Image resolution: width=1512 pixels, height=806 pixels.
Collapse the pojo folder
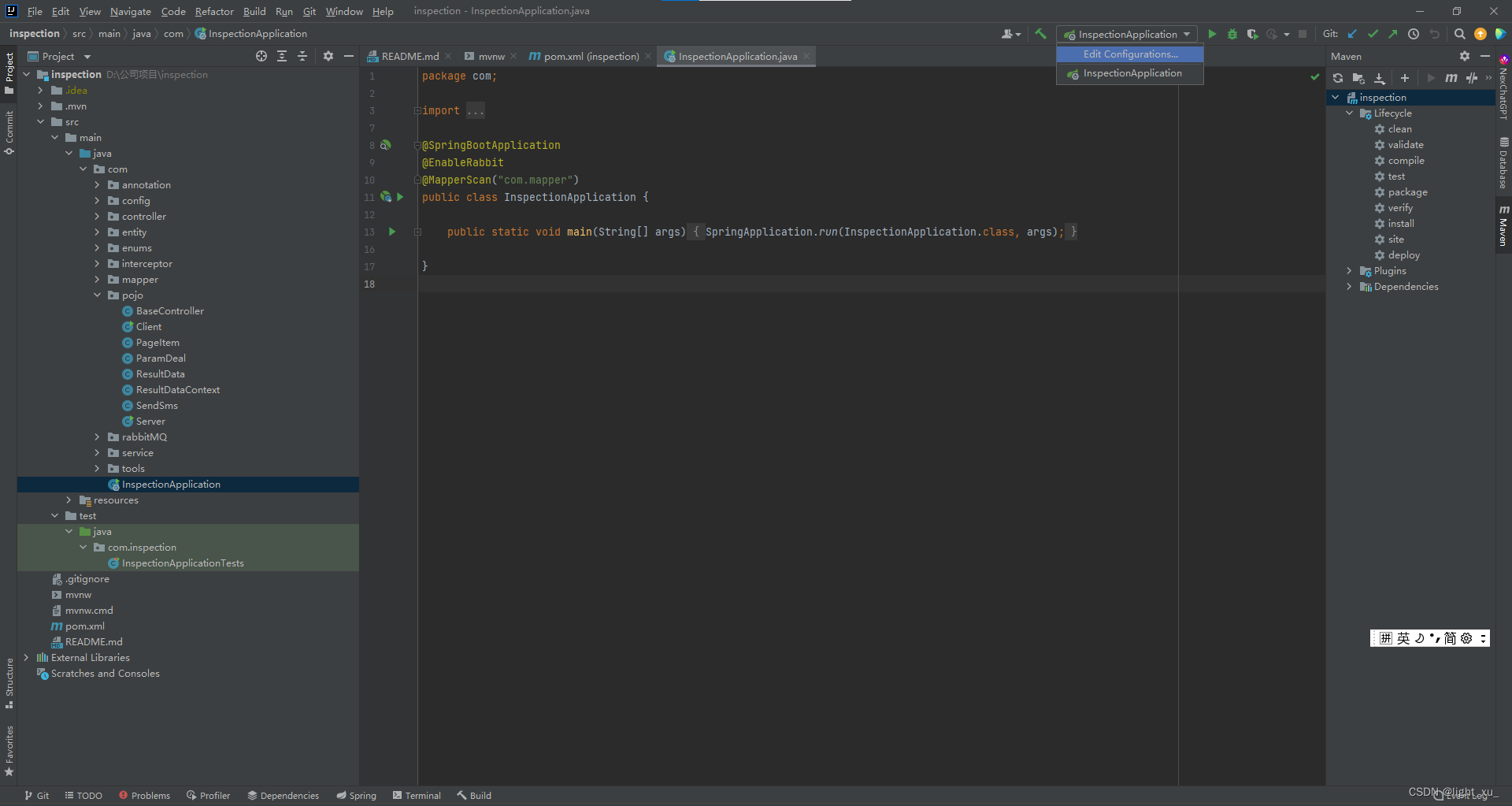(x=98, y=295)
